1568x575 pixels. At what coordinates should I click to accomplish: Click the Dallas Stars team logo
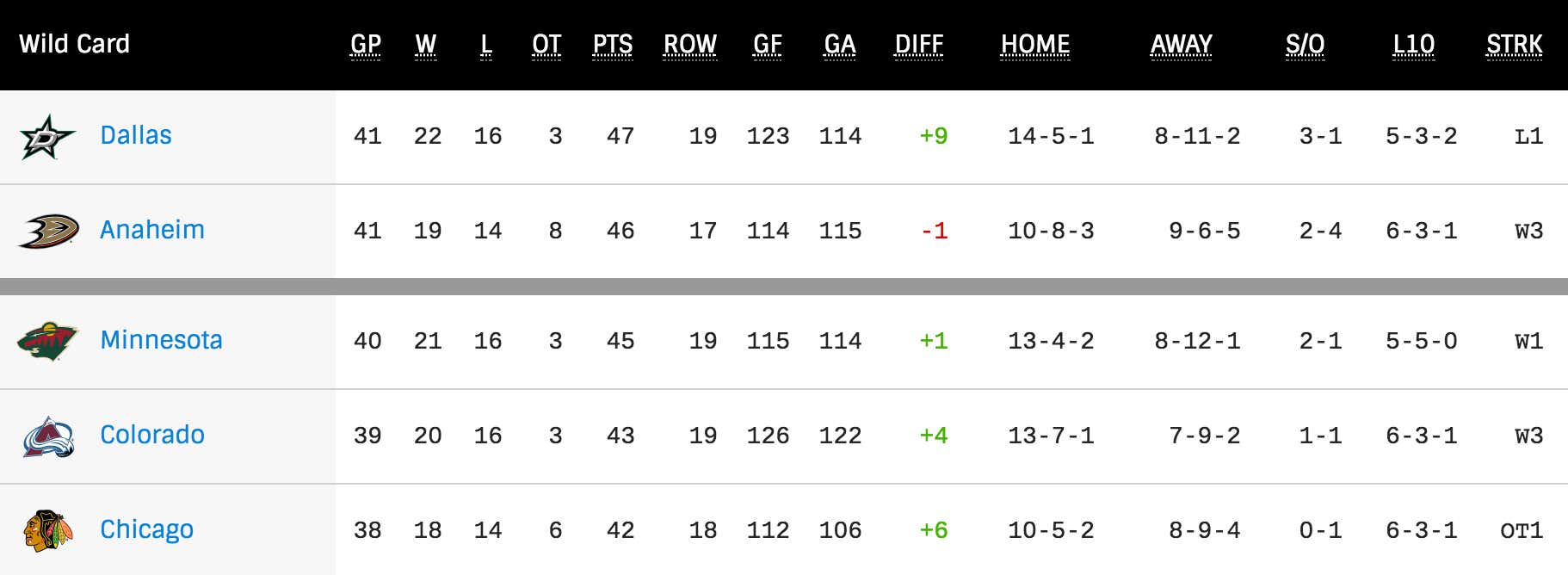click(x=47, y=137)
